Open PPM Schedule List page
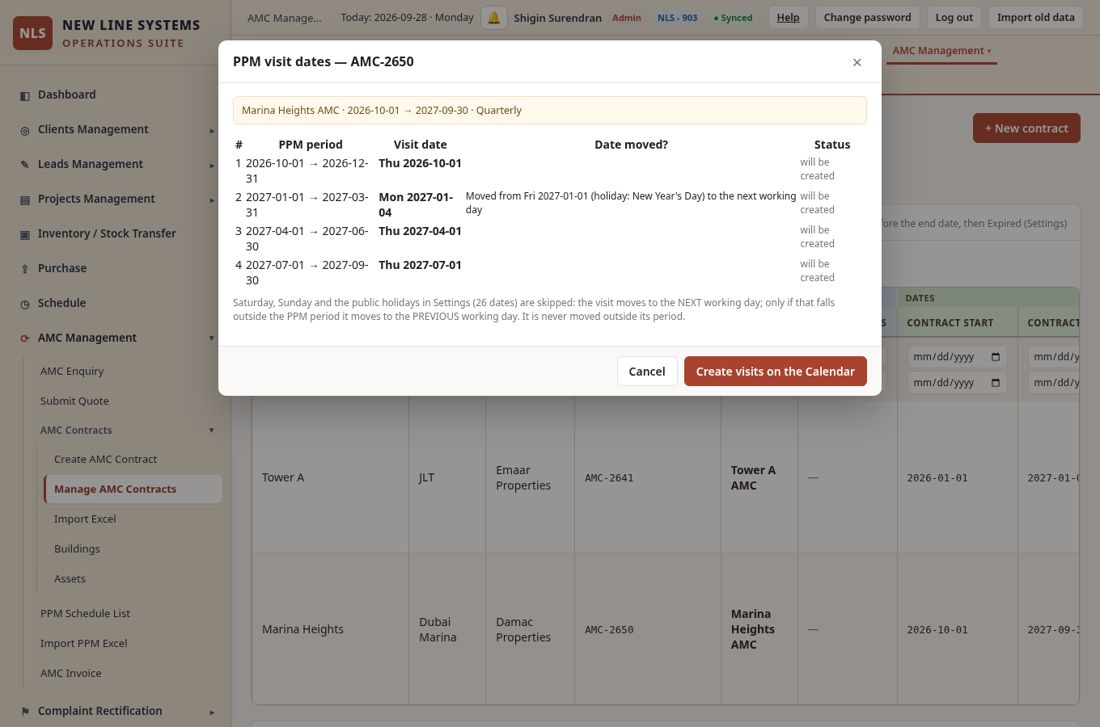 [85, 613]
